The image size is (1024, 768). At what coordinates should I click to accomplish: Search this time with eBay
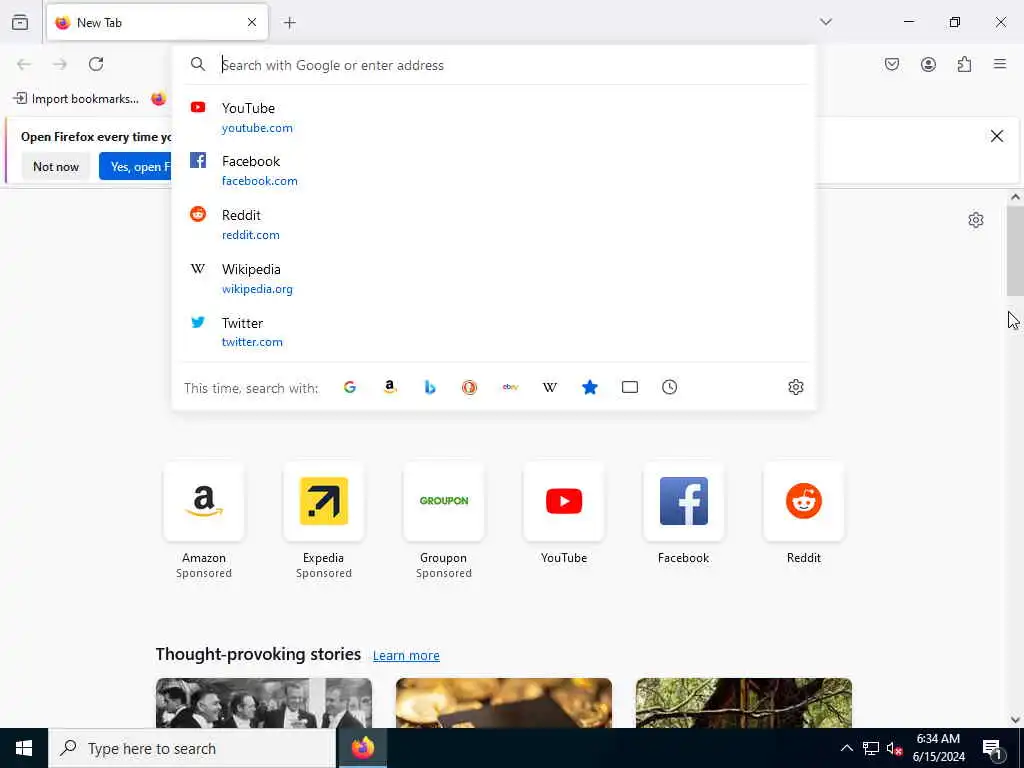[x=510, y=387]
